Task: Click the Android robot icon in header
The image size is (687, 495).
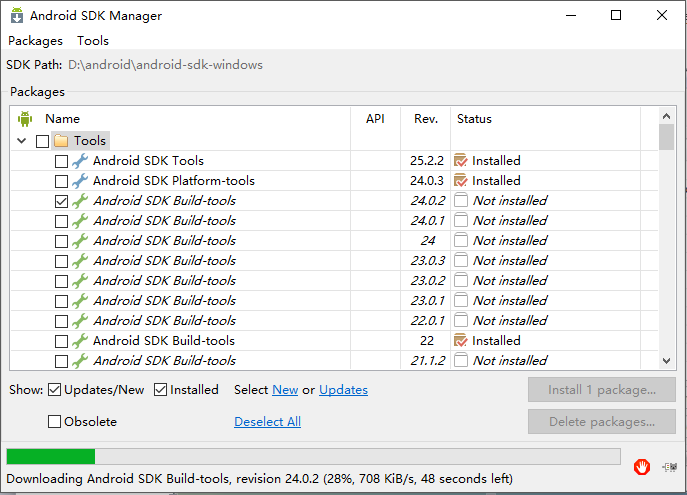Action: [x=25, y=119]
